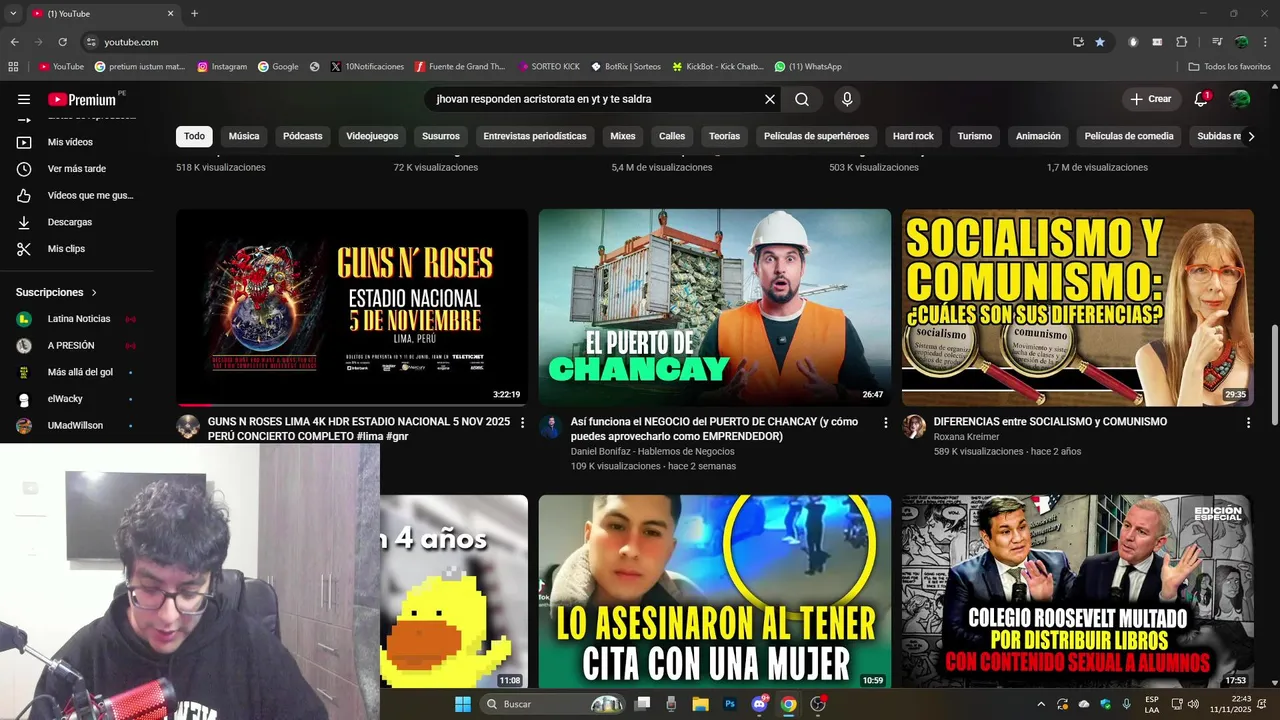Reload the page in Chrome
1280x720 pixels.
click(62, 42)
